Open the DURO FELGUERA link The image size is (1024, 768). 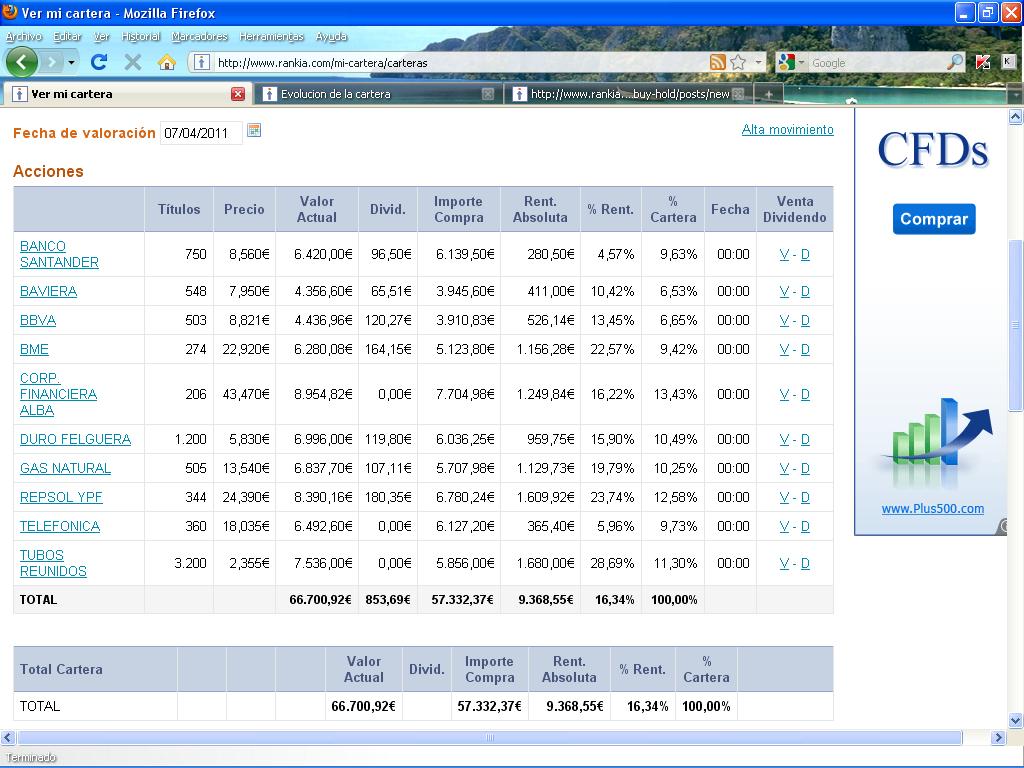coord(75,439)
